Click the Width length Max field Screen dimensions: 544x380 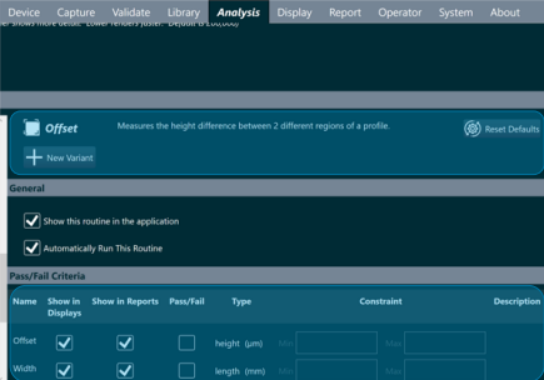pos(445,370)
